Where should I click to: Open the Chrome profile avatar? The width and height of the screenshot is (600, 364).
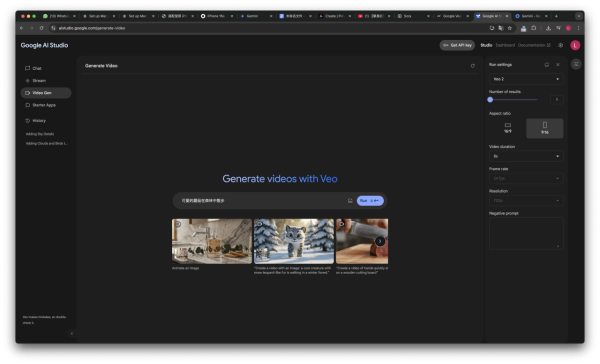coord(569,28)
